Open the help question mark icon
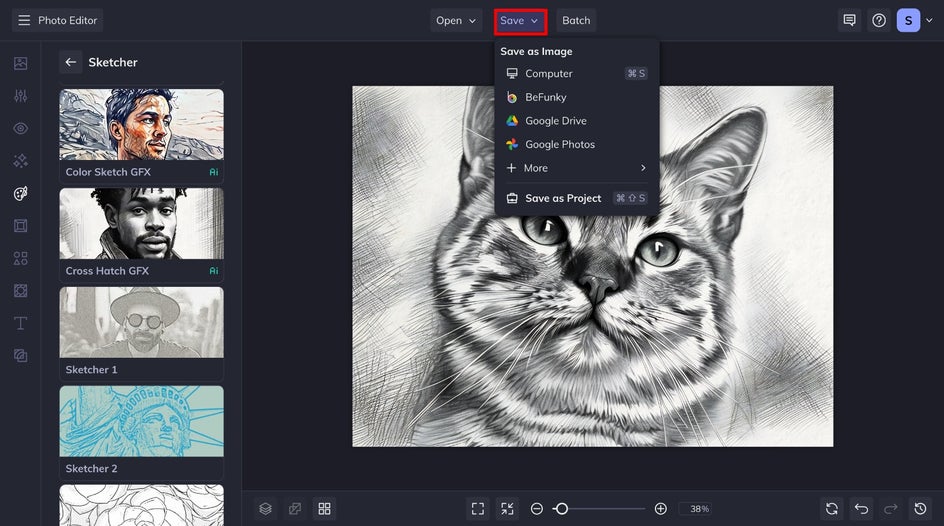 [879, 20]
